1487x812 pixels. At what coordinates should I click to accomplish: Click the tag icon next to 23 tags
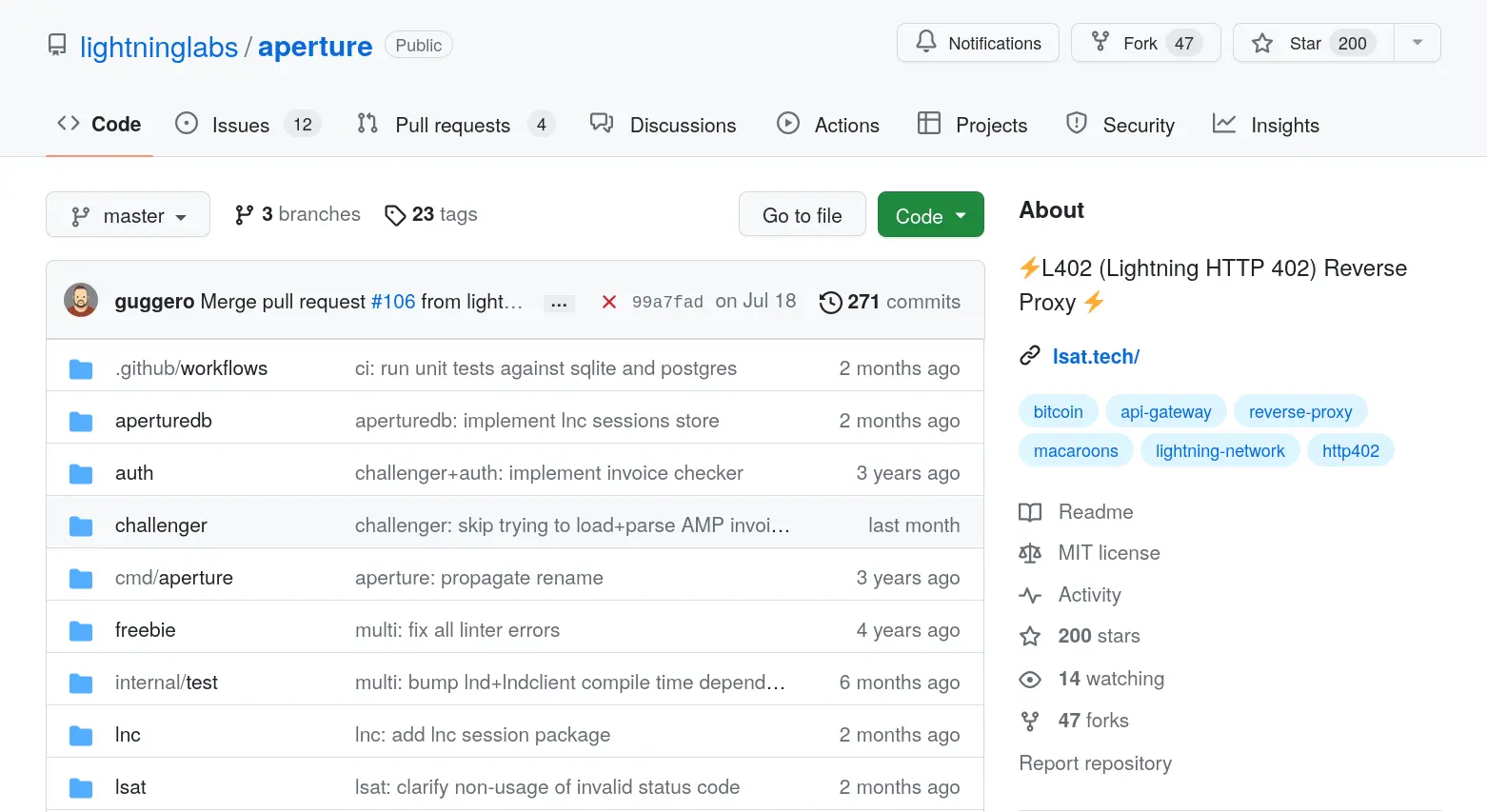click(395, 215)
